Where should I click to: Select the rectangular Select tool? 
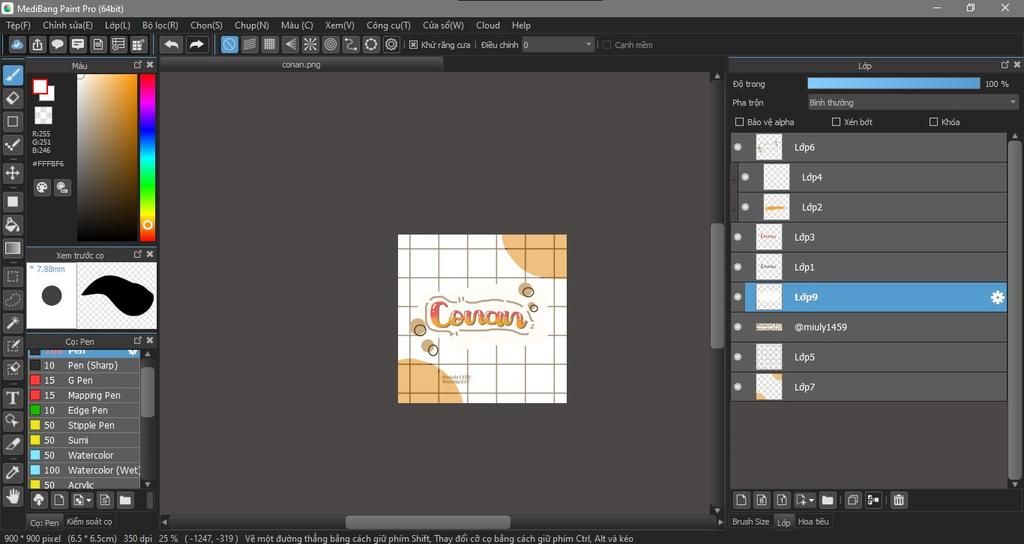pos(12,277)
